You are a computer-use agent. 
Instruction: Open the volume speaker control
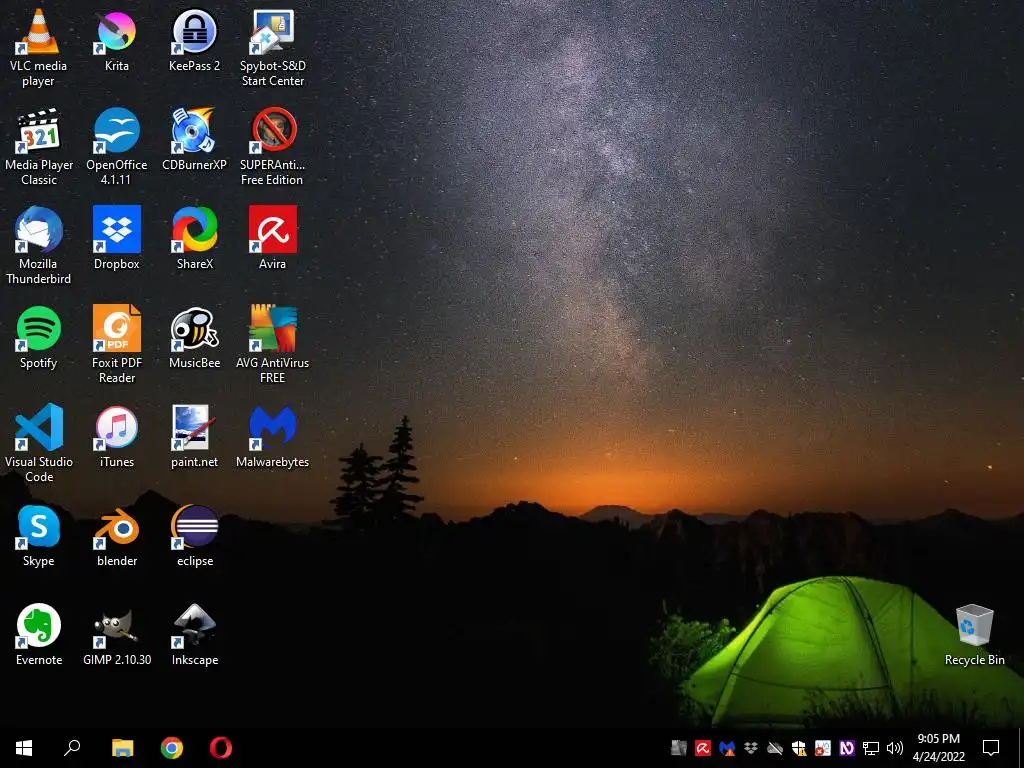click(x=895, y=748)
